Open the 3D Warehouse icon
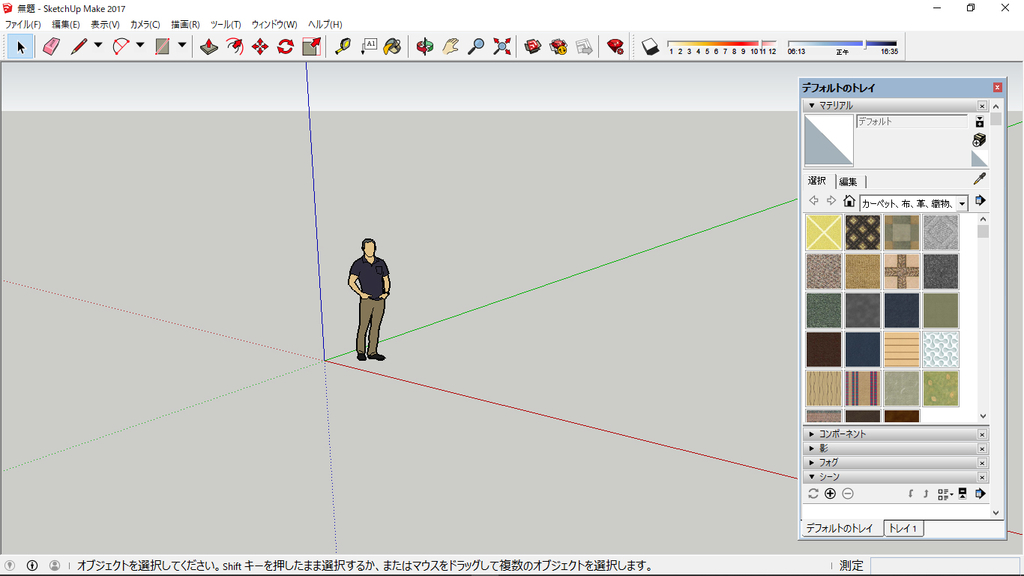This screenshot has height=576, width=1024. (533, 47)
